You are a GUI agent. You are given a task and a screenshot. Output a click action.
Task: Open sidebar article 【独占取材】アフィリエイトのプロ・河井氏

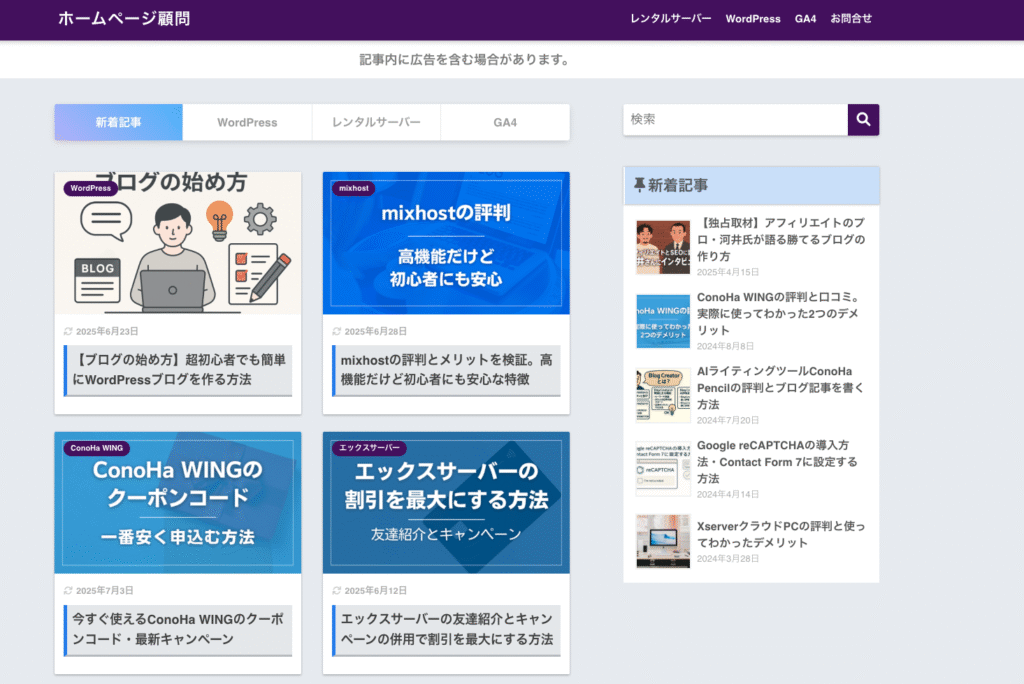(781, 239)
